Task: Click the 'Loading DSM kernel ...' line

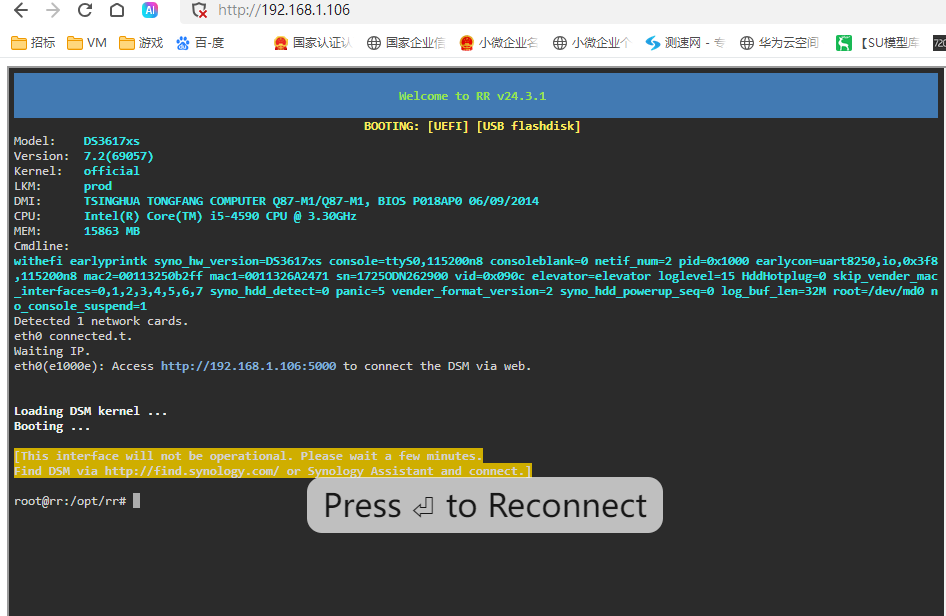Action: pos(90,411)
